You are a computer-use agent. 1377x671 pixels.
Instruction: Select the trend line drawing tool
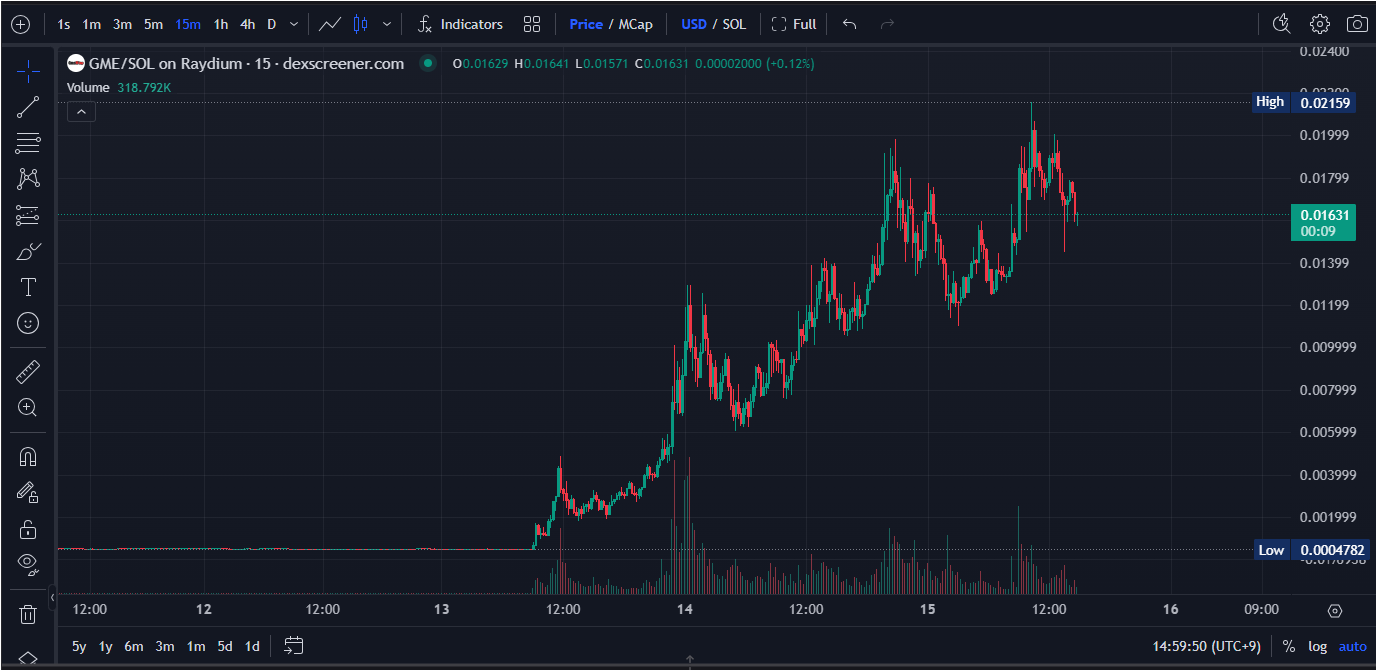[28, 107]
